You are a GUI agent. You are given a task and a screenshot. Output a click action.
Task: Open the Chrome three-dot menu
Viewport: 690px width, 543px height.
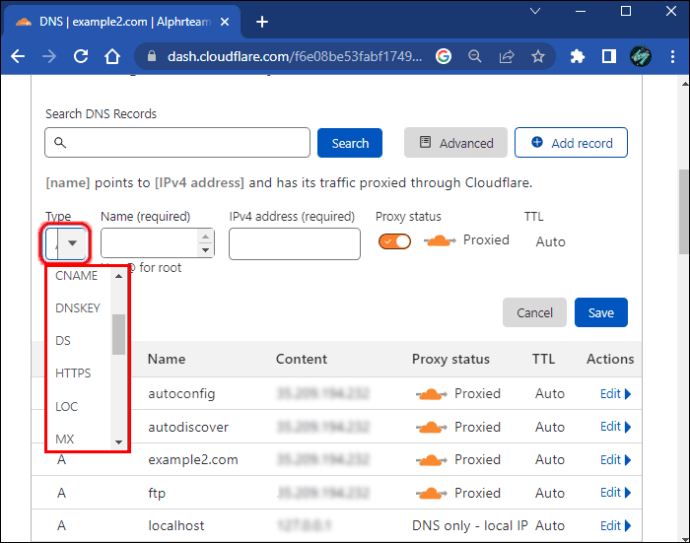pos(672,56)
